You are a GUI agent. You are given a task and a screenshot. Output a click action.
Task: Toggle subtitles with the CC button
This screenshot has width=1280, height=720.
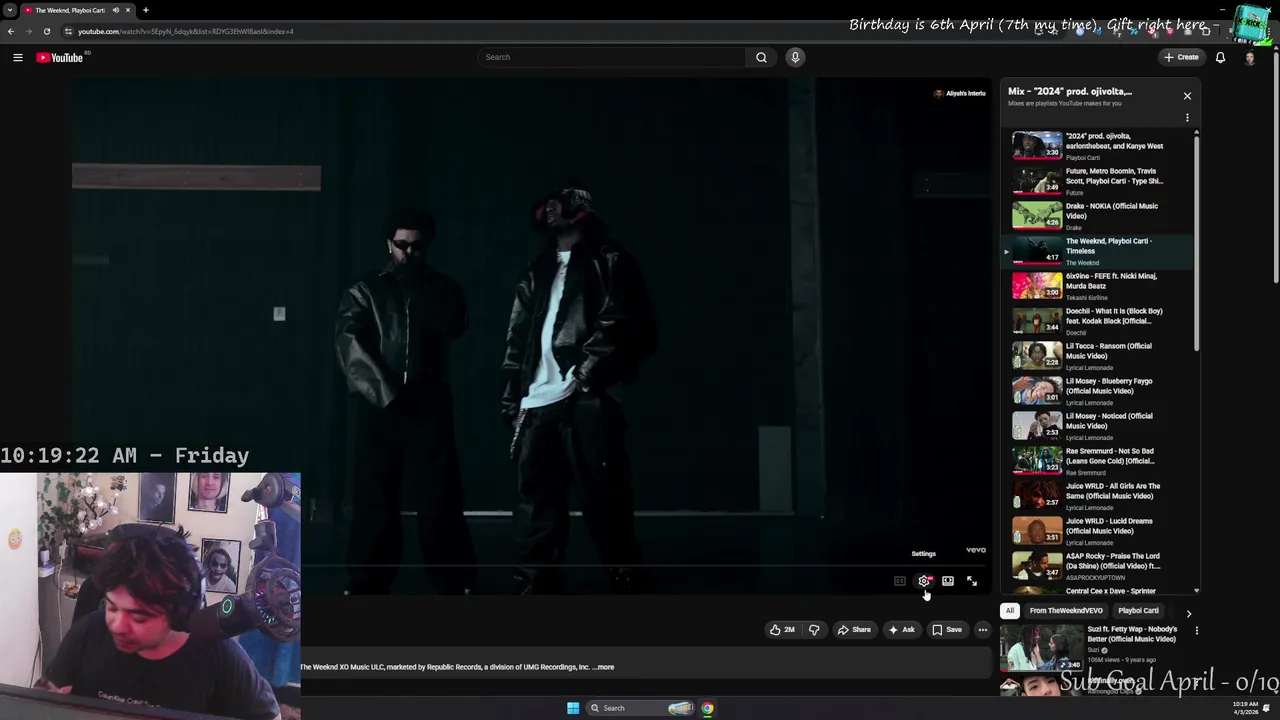tap(900, 581)
